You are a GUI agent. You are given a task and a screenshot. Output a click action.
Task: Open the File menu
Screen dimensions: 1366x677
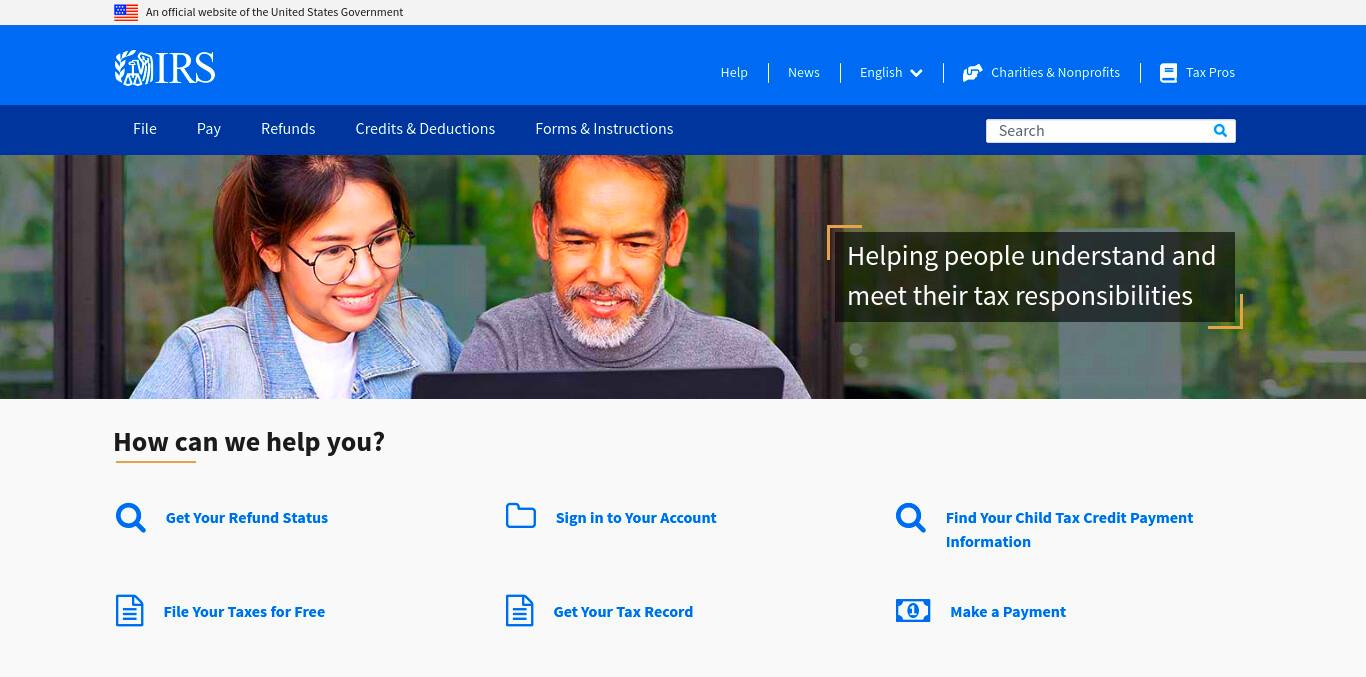pyautogui.click(x=145, y=129)
